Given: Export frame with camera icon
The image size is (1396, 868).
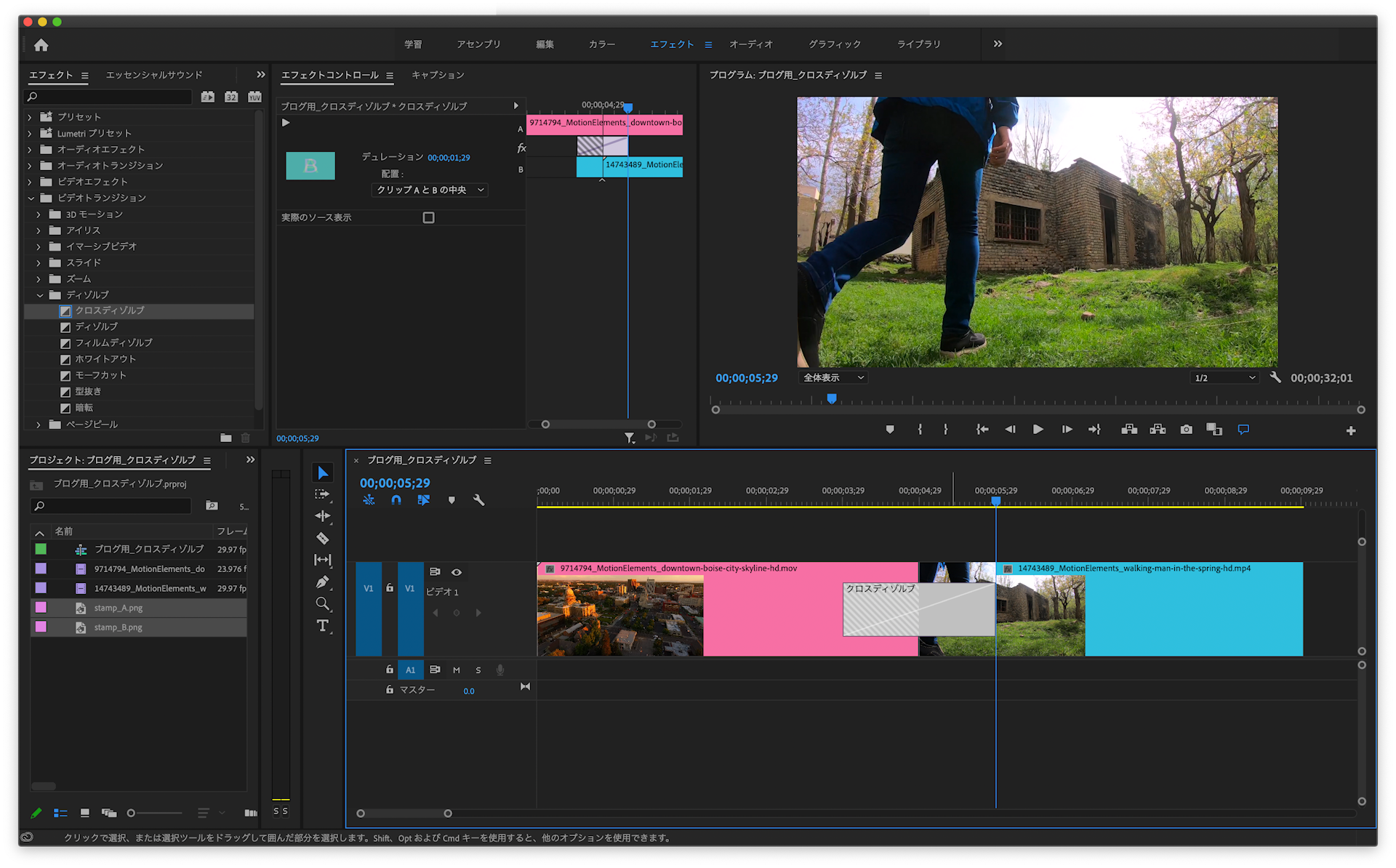Looking at the screenshot, I should point(1187,430).
